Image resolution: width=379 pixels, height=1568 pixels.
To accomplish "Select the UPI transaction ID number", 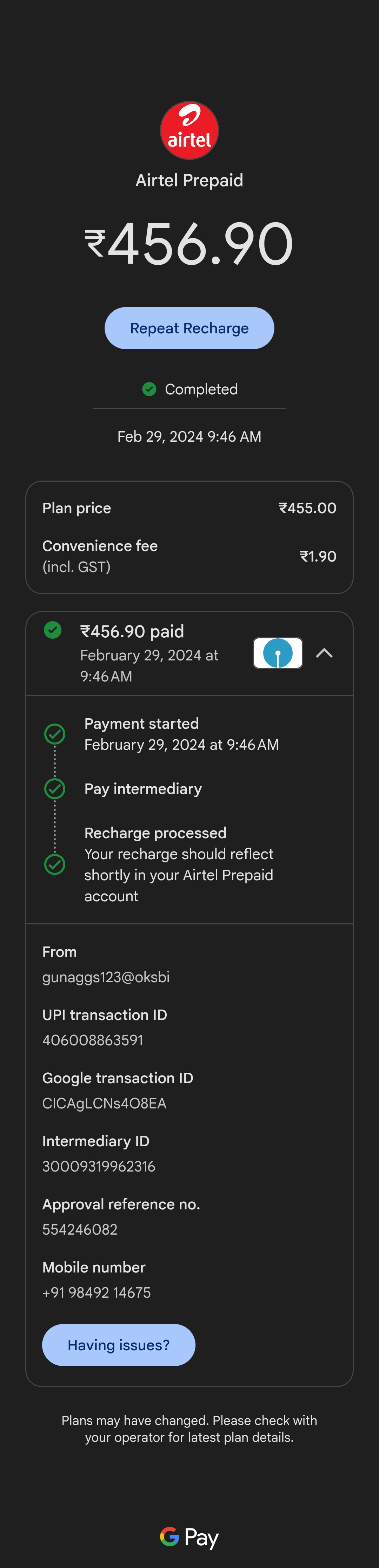I will tap(93, 1040).
